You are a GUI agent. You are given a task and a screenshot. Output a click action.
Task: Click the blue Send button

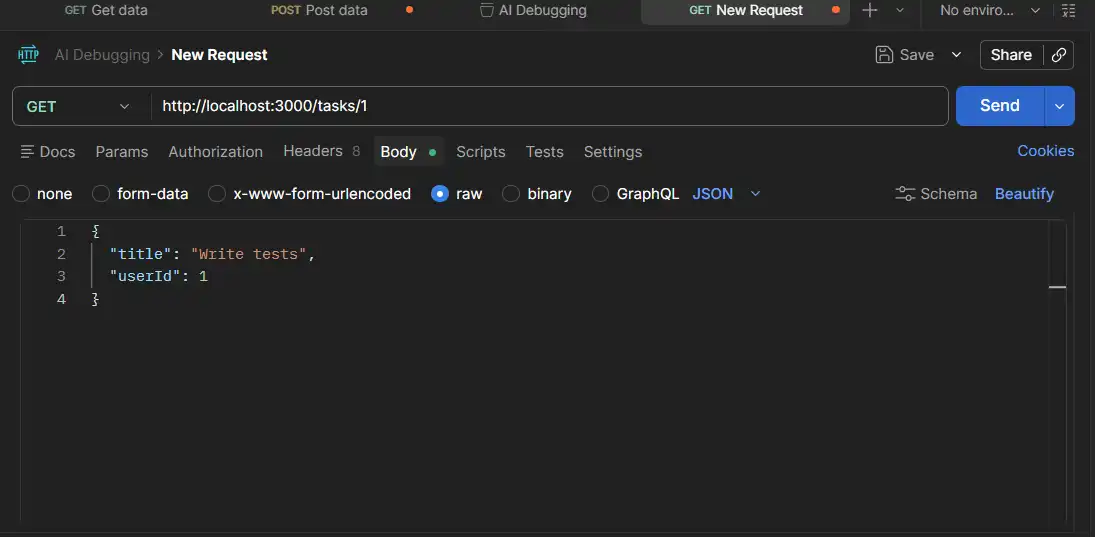point(999,106)
